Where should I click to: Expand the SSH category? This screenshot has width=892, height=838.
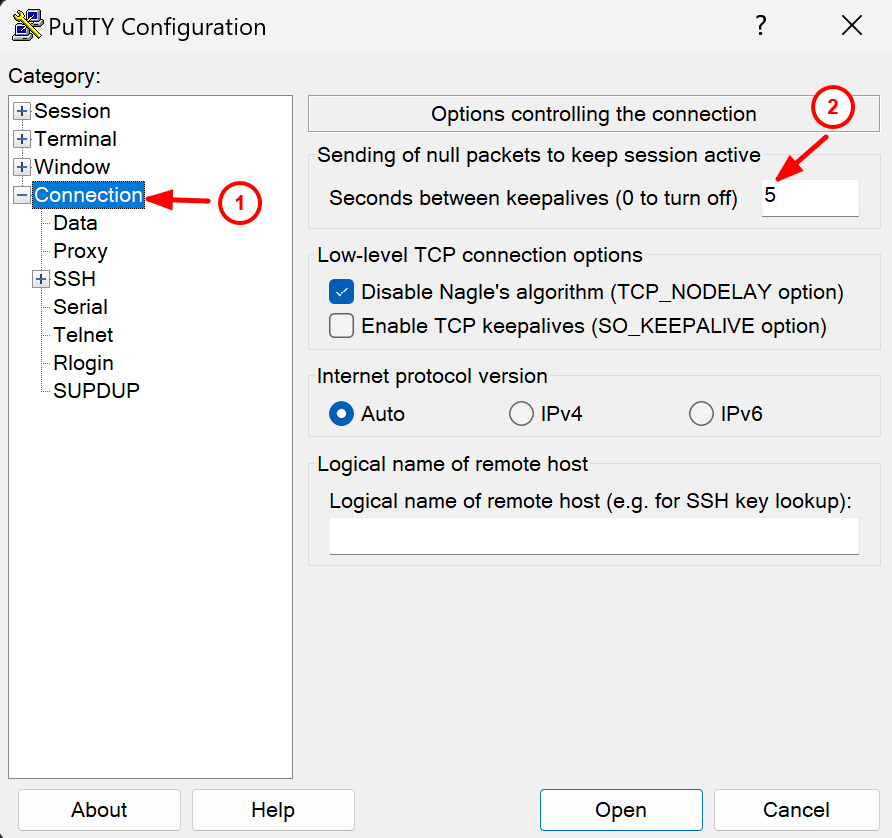pyautogui.click(x=40, y=279)
